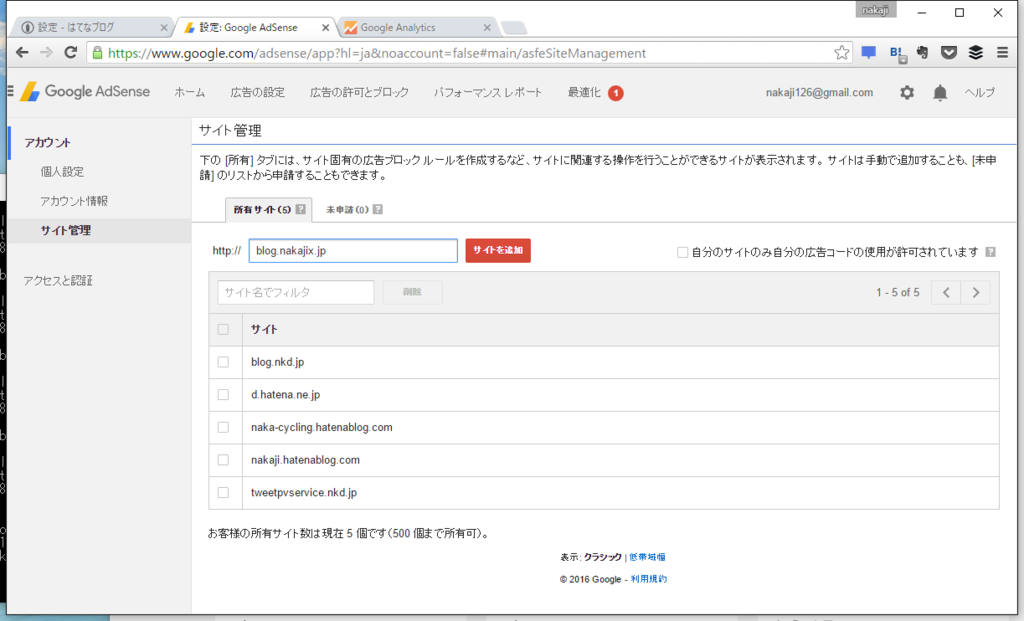Check the blog.nkd.jp site checkbox
The height and width of the screenshot is (621, 1024).
coord(223,362)
